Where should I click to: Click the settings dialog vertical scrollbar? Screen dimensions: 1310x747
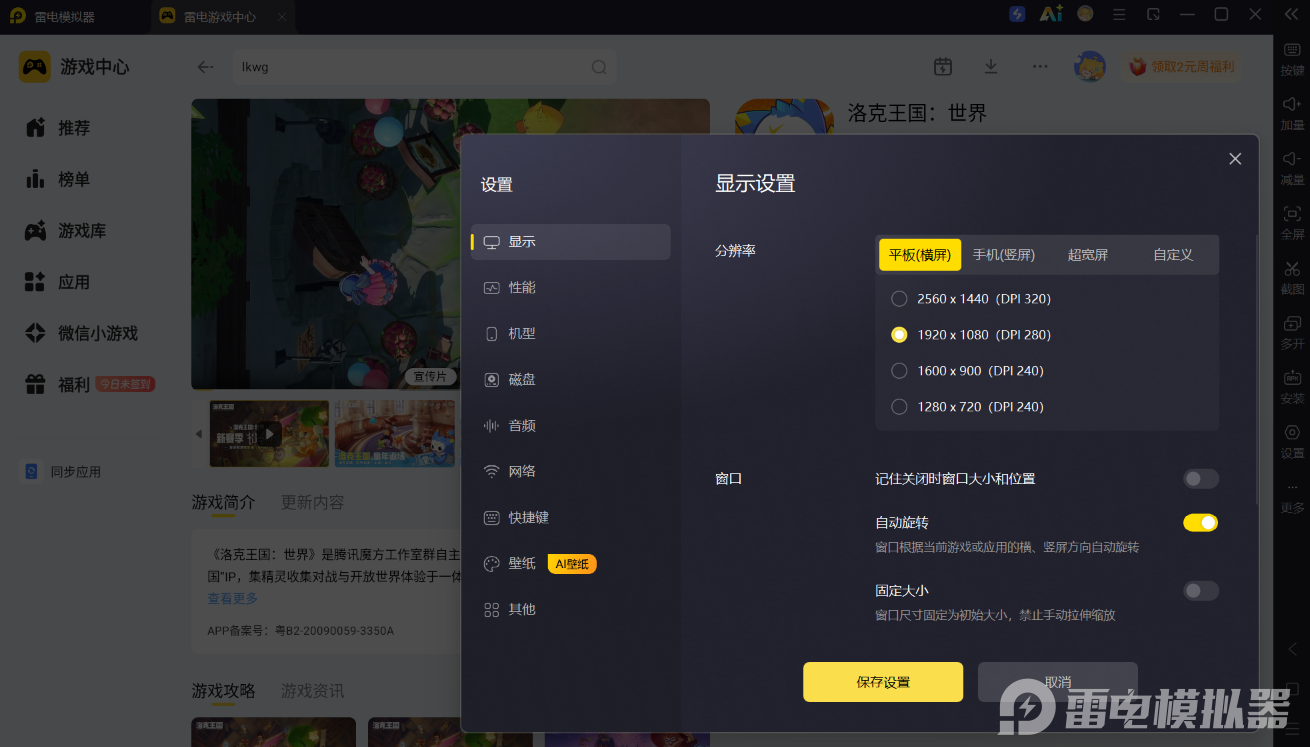(x=1255, y=370)
